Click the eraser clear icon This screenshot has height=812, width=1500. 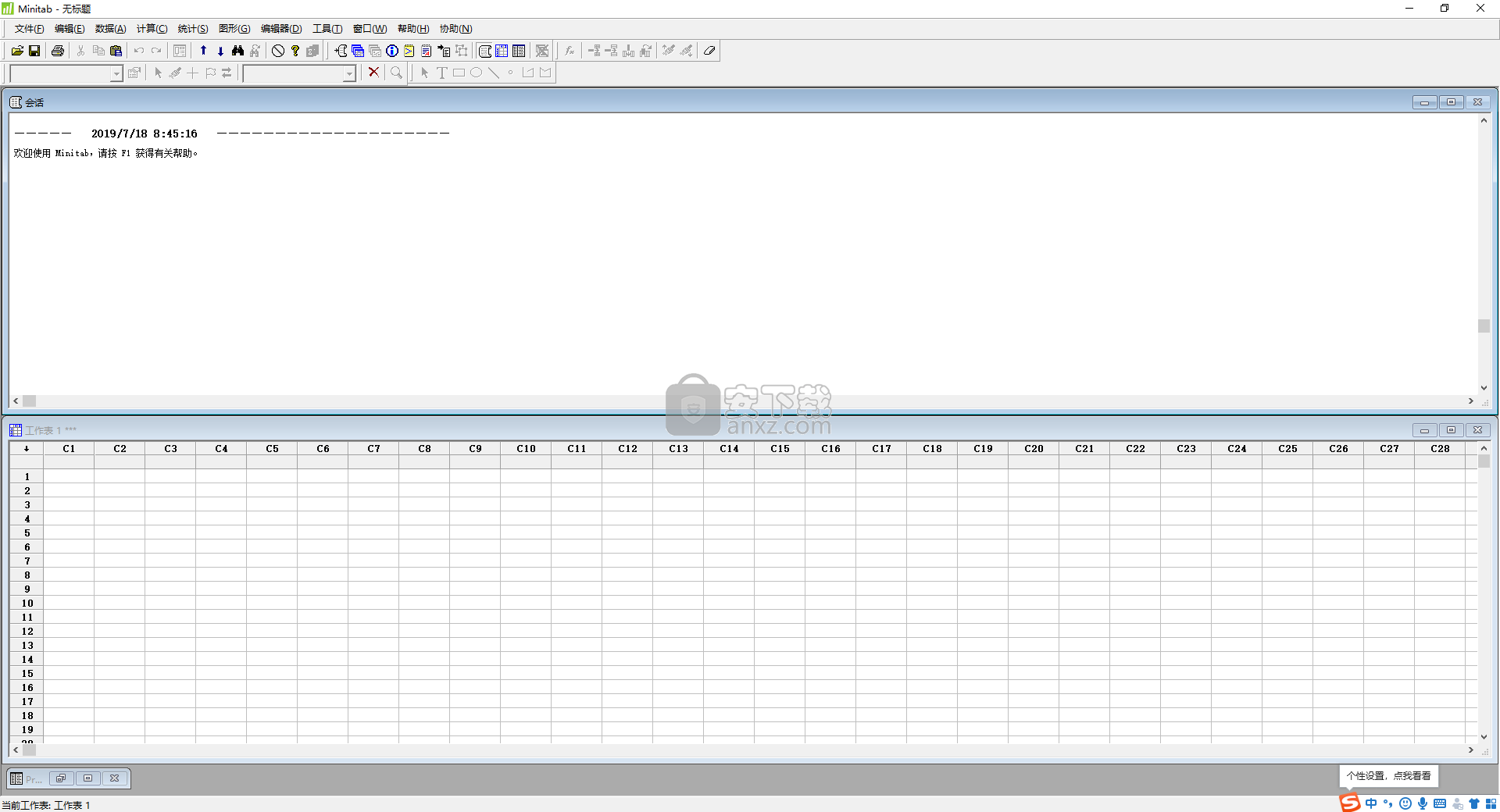pyautogui.click(x=709, y=51)
